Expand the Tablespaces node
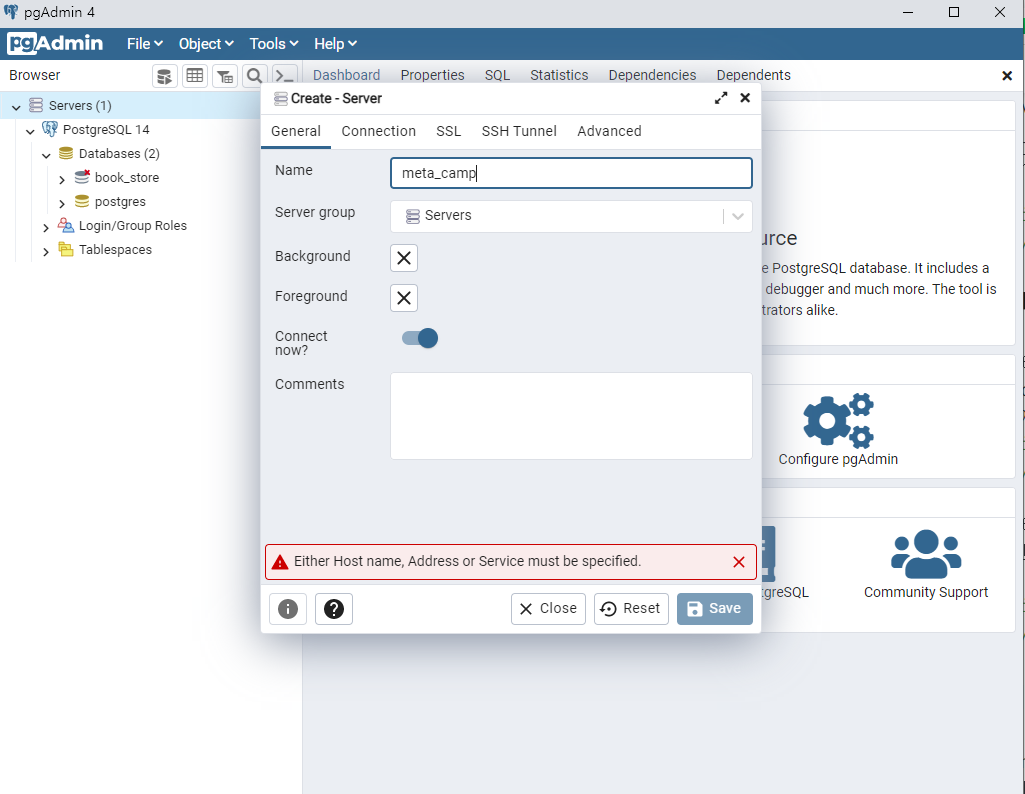 tap(46, 251)
